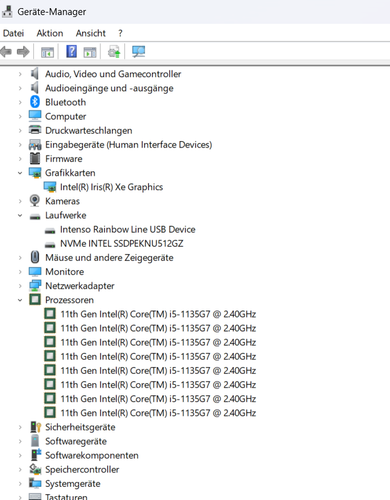
Task: Select the Audioeingänge und -ausgänge label
Action: pos(109,88)
